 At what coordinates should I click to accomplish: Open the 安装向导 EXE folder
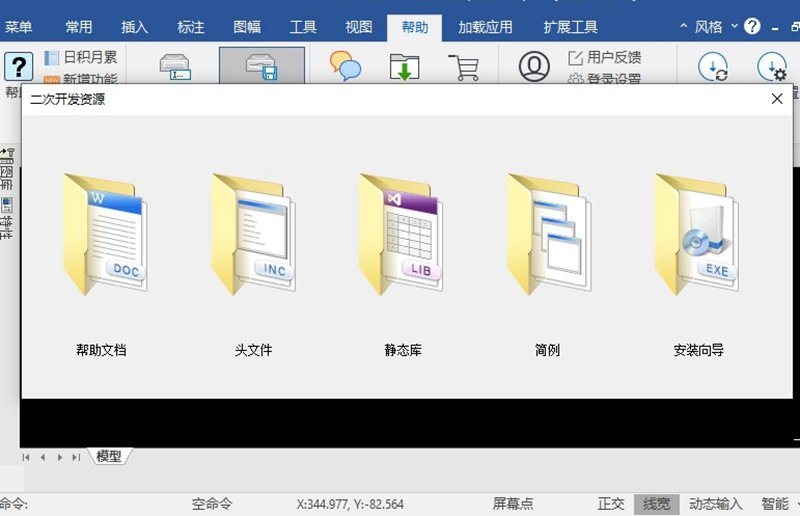(696, 234)
